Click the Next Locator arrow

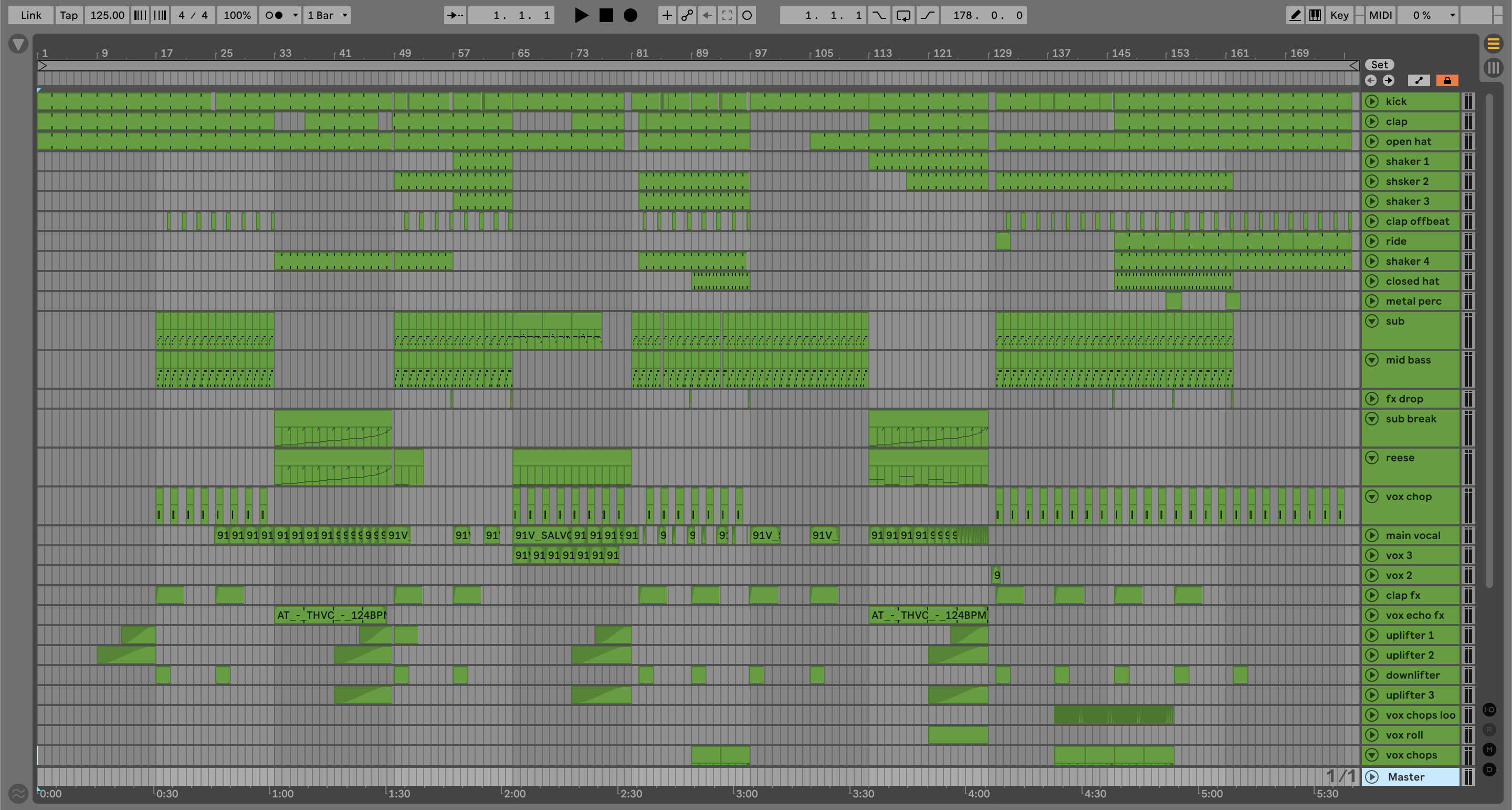pyautogui.click(x=1388, y=80)
